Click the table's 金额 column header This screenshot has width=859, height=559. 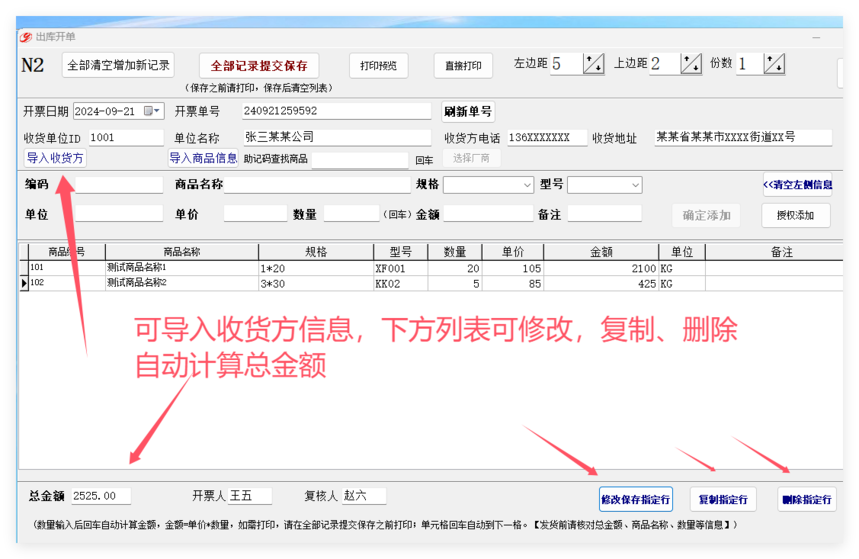coord(601,252)
